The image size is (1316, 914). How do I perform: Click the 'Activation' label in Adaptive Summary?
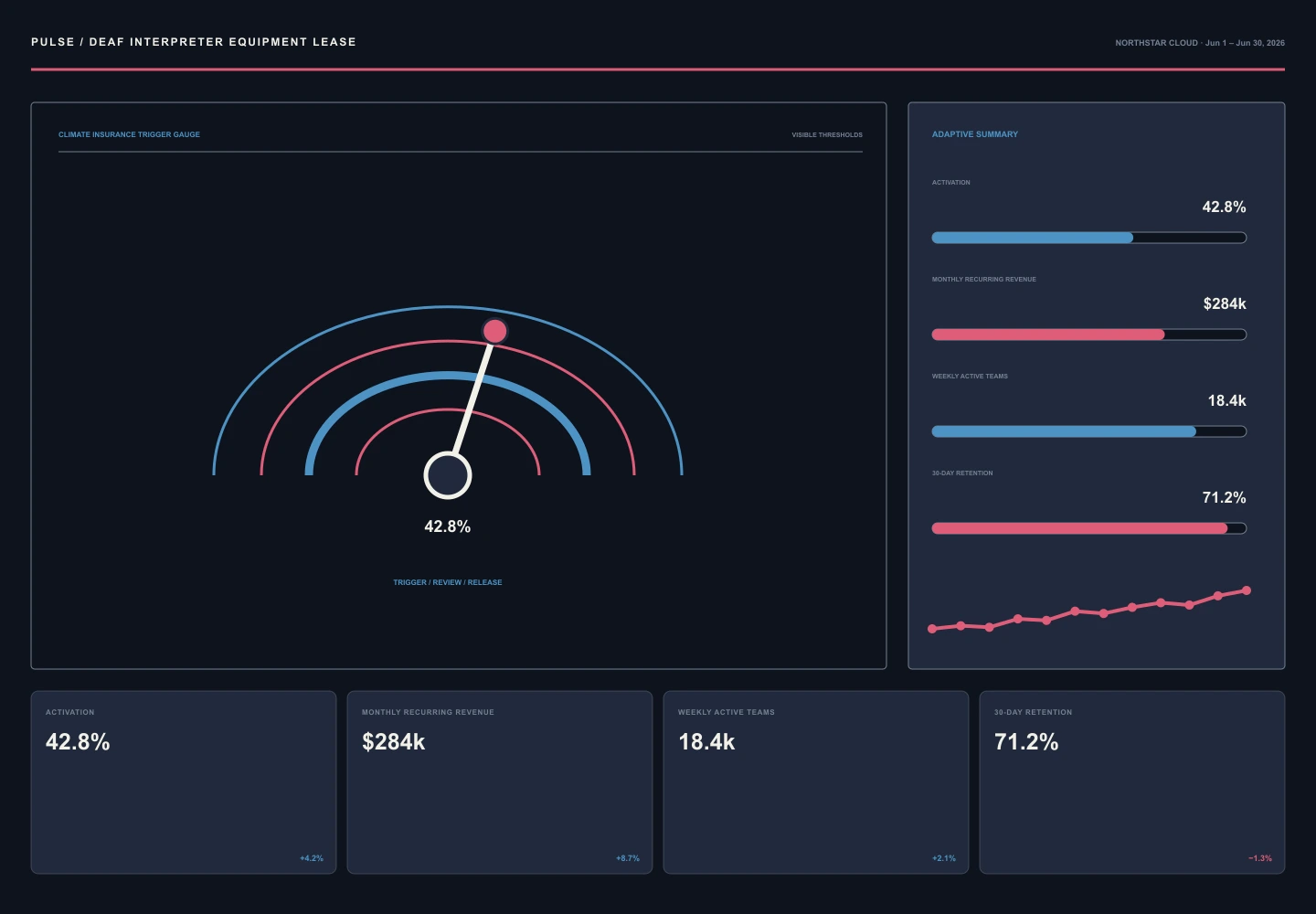951,183
